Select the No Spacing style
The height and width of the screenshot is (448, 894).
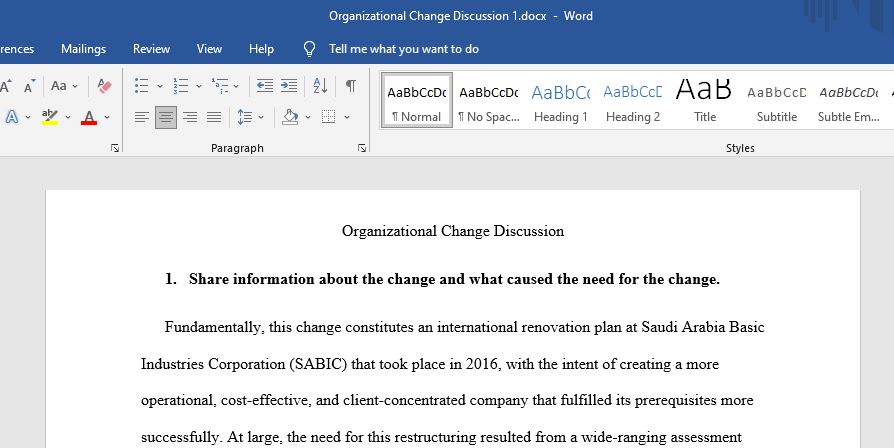(x=489, y=100)
